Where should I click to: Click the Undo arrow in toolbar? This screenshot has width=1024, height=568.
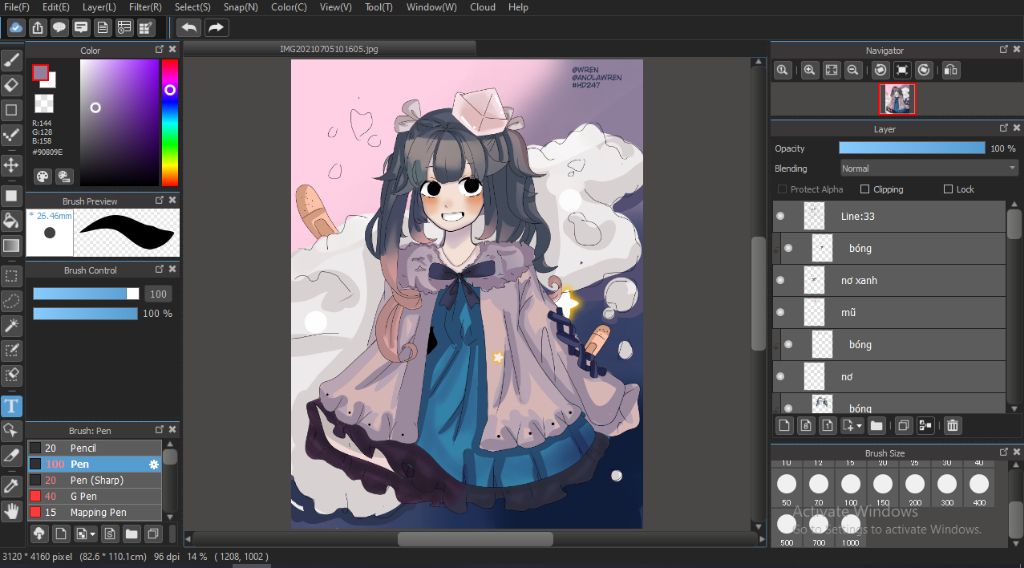click(189, 28)
